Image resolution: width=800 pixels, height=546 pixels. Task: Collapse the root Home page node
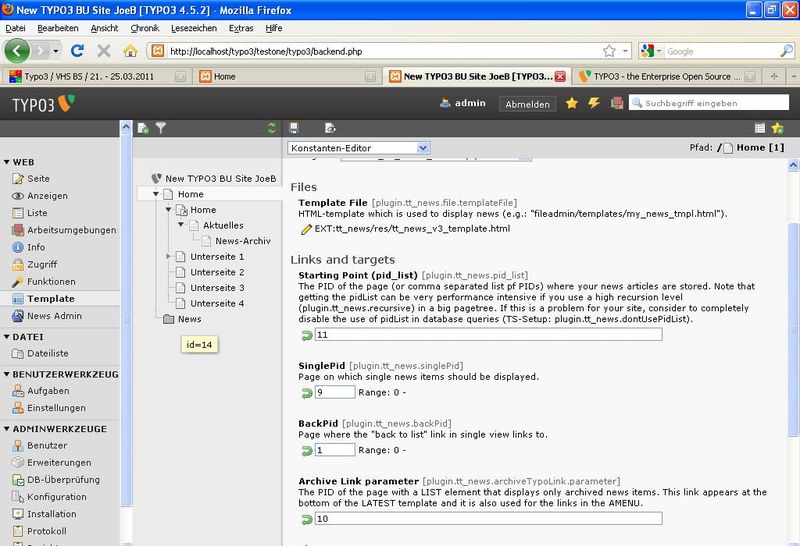click(156, 194)
